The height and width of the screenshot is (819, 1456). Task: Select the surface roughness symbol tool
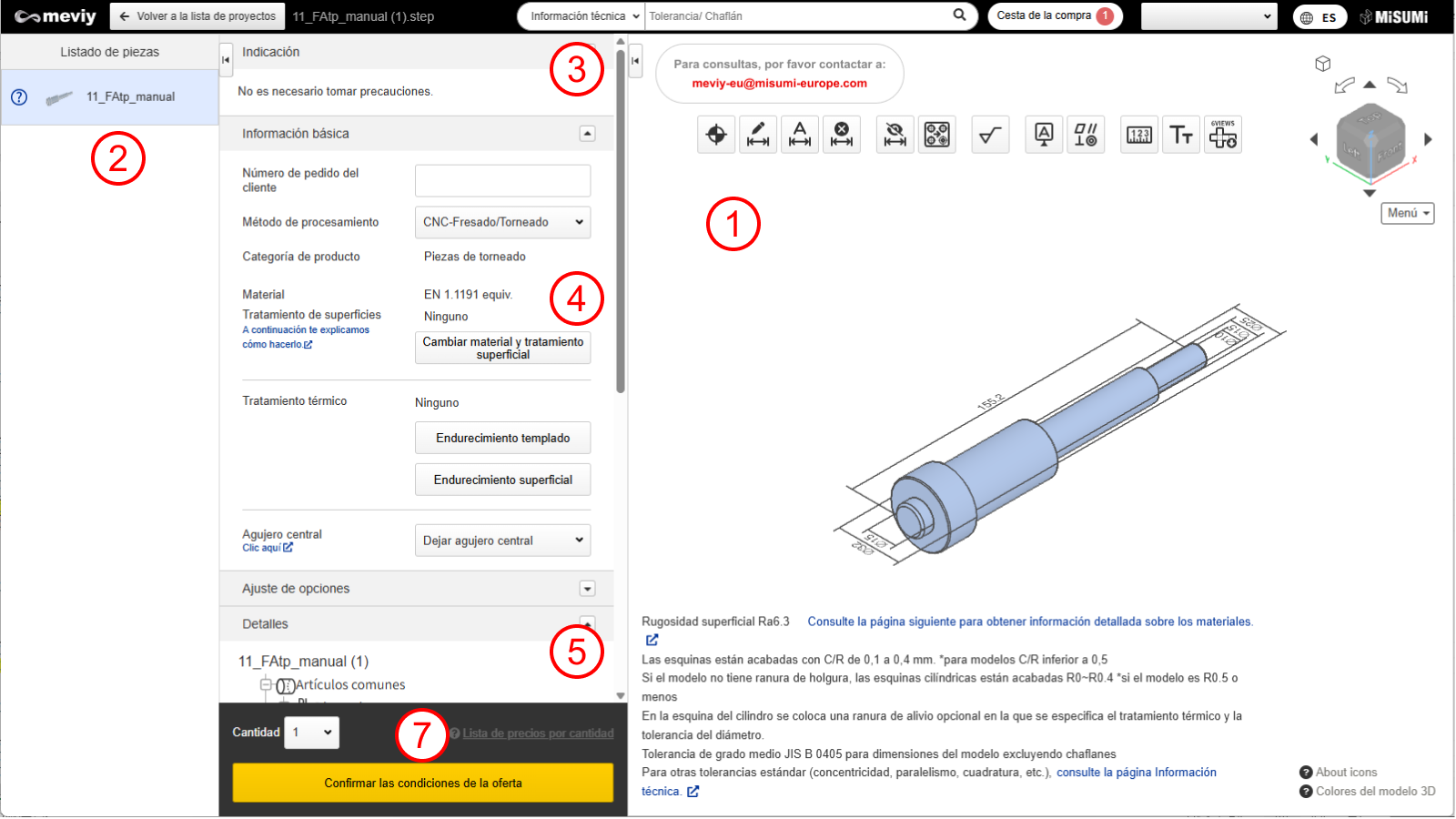[990, 136]
